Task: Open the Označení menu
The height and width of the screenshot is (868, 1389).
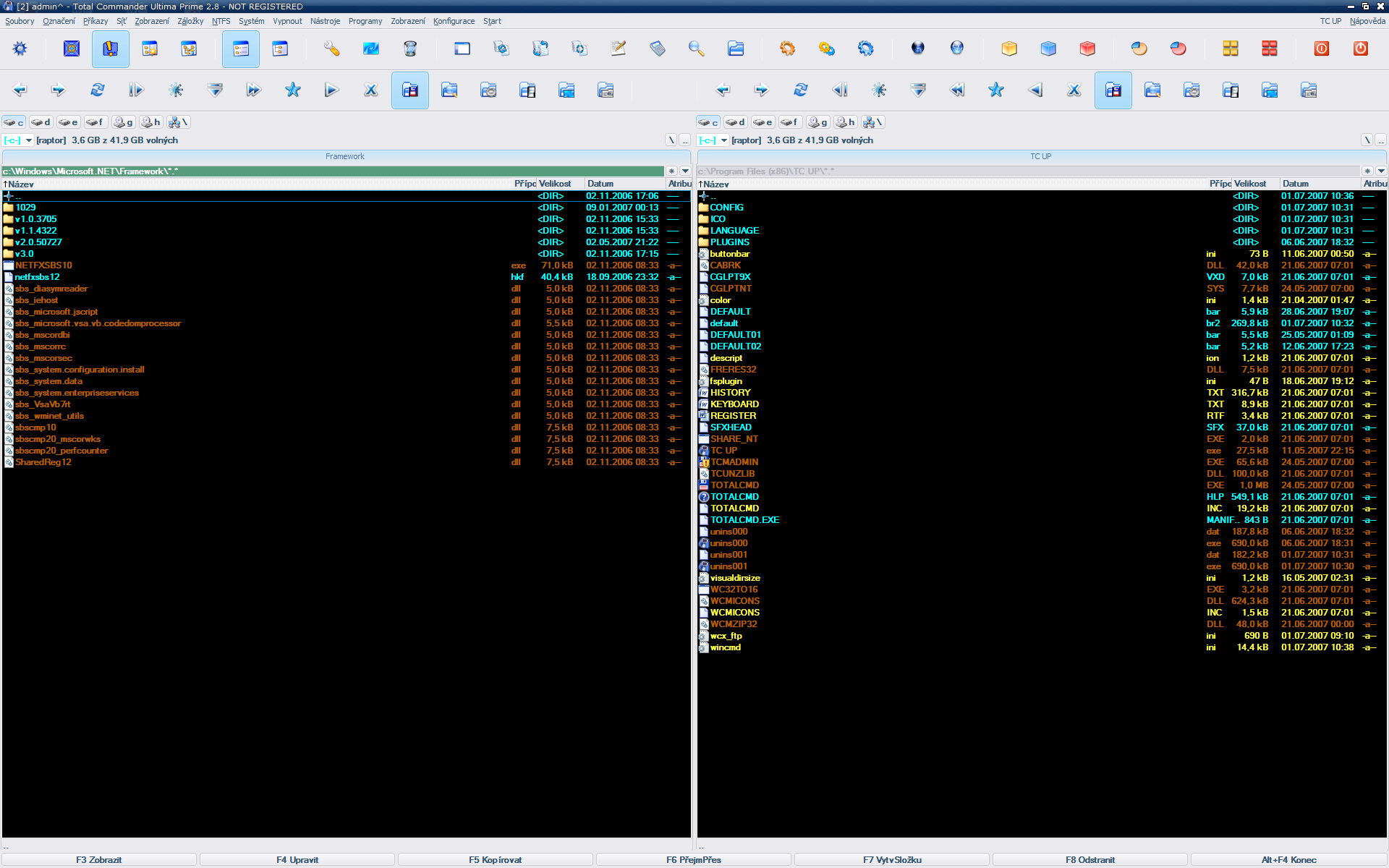Action: (x=59, y=21)
